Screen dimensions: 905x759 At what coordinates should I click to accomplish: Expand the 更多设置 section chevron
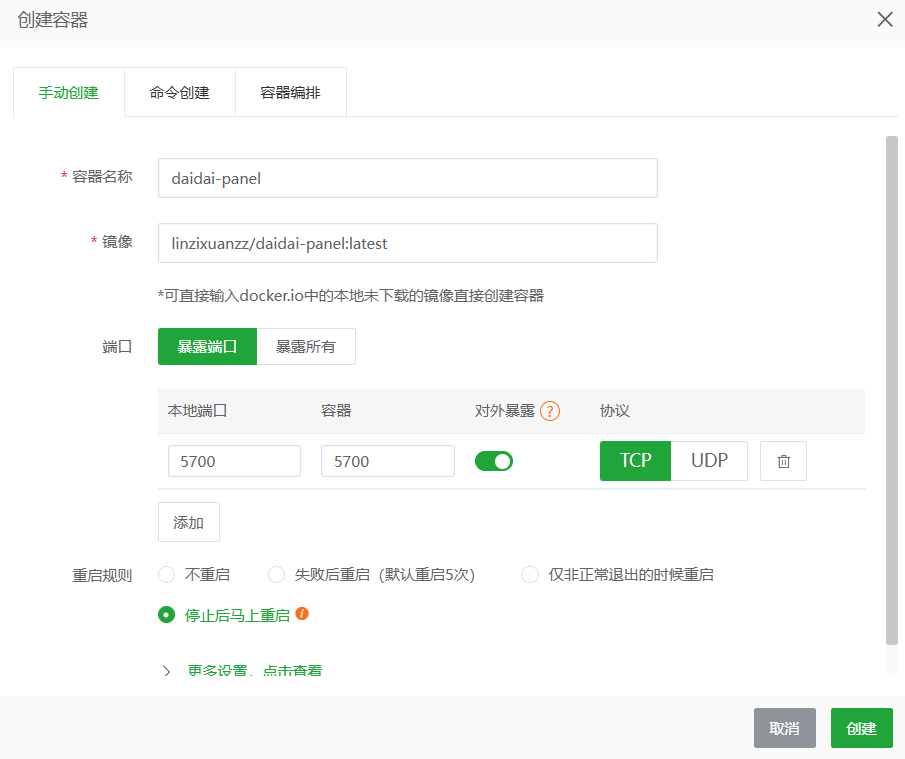[x=167, y=671]
